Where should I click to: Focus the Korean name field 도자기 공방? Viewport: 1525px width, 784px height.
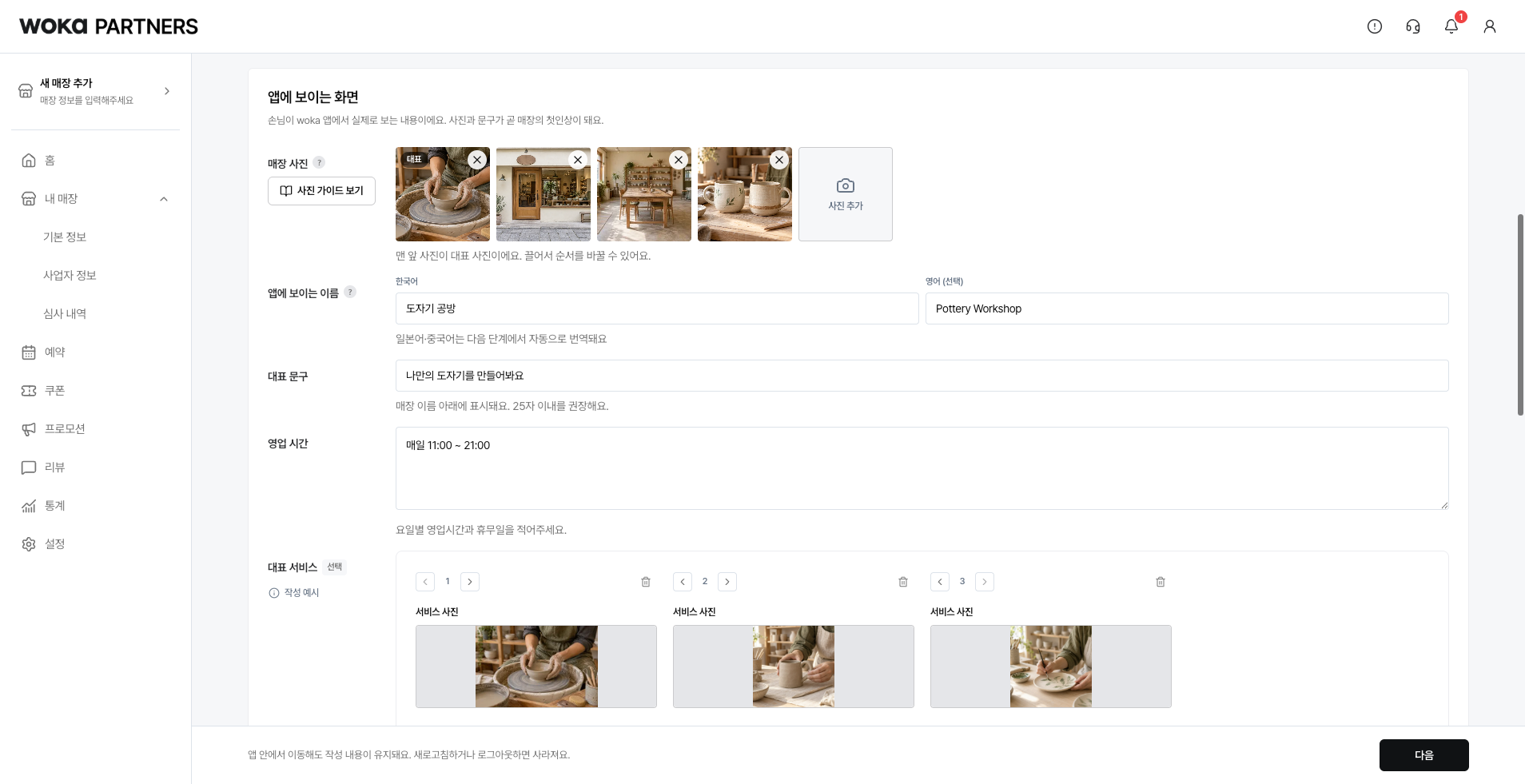(657, 308)
